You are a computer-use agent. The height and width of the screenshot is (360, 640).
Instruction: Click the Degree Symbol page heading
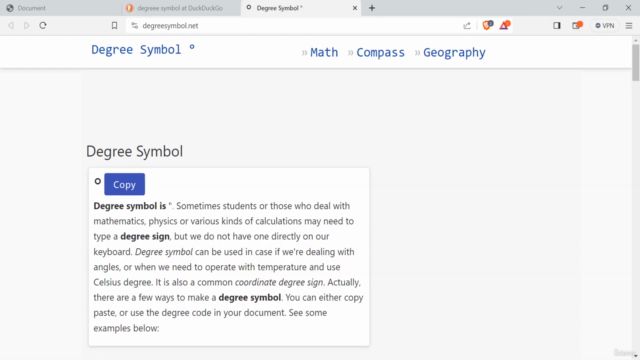tap(134, 151)
